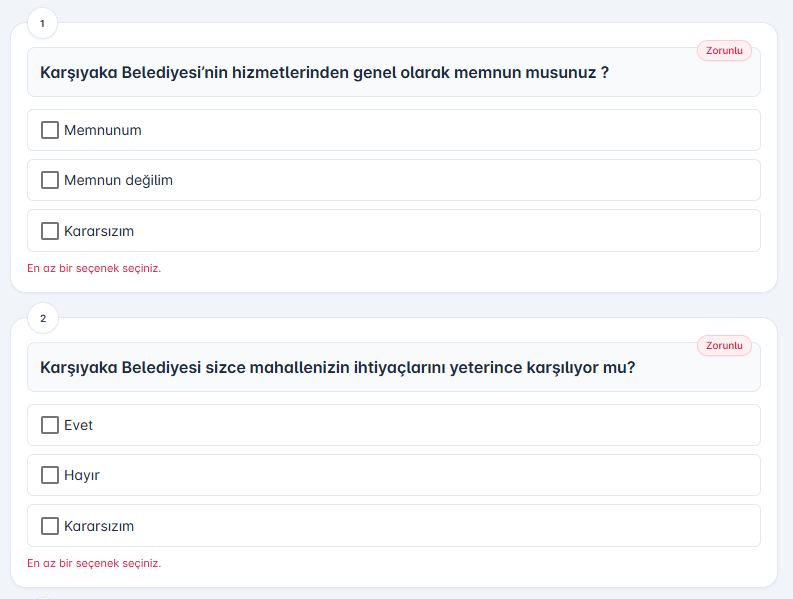This screenshot has width=793, height=599.
Task: Click the 'Evet' option label text
Action: [x=79, y=425]
